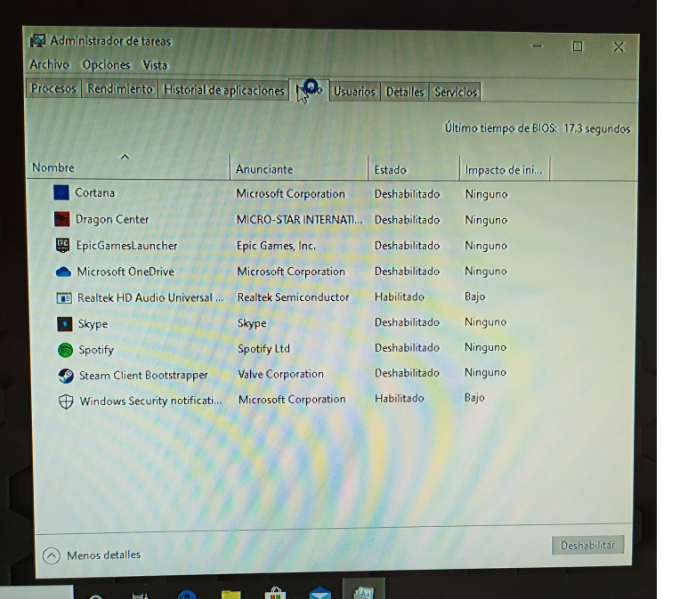Viewport: 674px width, 599px height.
Task: Switch to the Procesos tab
Action: coord(54,88)
